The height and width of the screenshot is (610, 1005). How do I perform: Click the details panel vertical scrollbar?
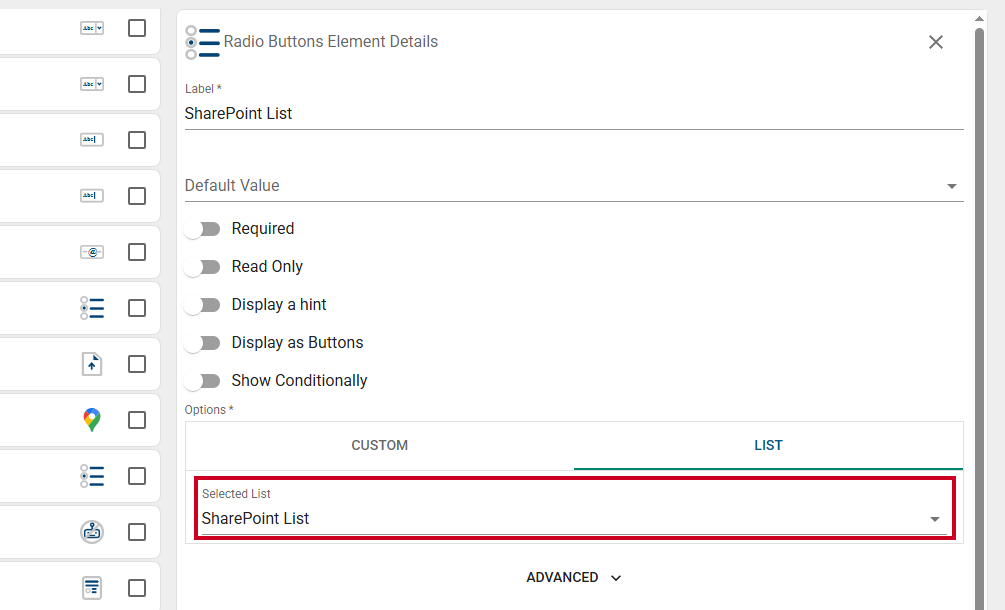pos(979,320)
